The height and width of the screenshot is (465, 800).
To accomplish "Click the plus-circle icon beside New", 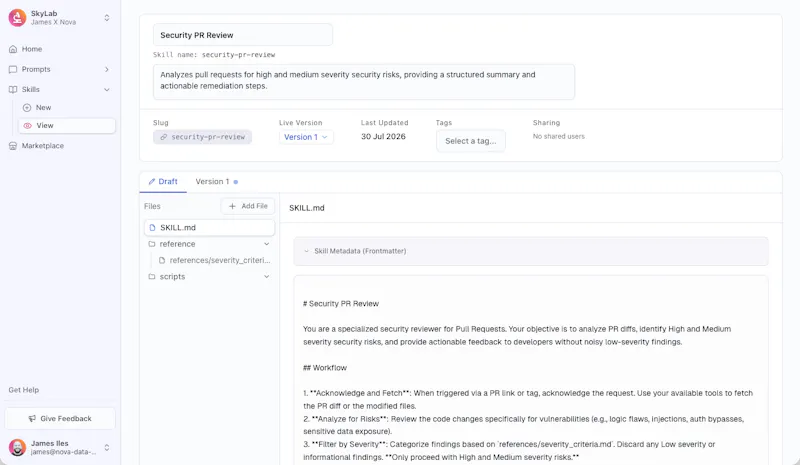I will (x=27, y=108).
